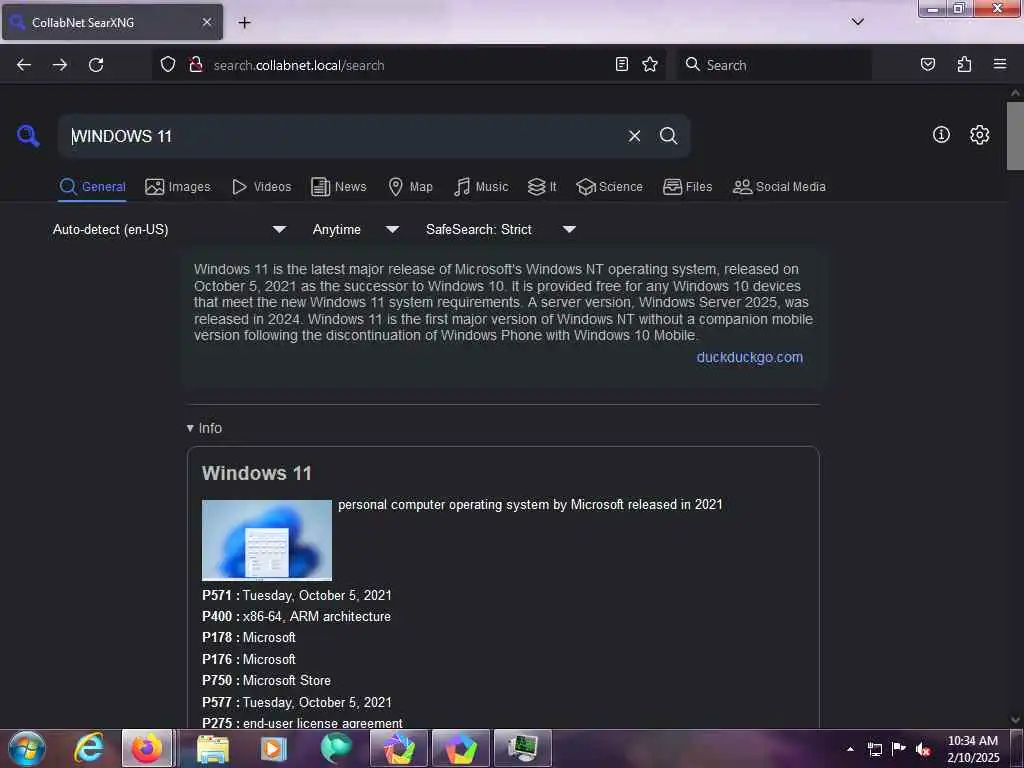Switch to the Music category tab
This screenshot has height=768, width=1024.
pos(481,187)
